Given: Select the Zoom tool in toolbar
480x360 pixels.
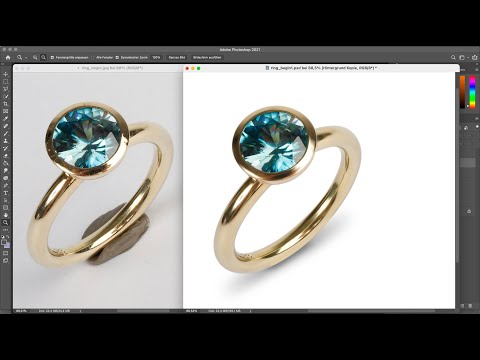Looking at the screenshot, I should click(x=6, y=222).
